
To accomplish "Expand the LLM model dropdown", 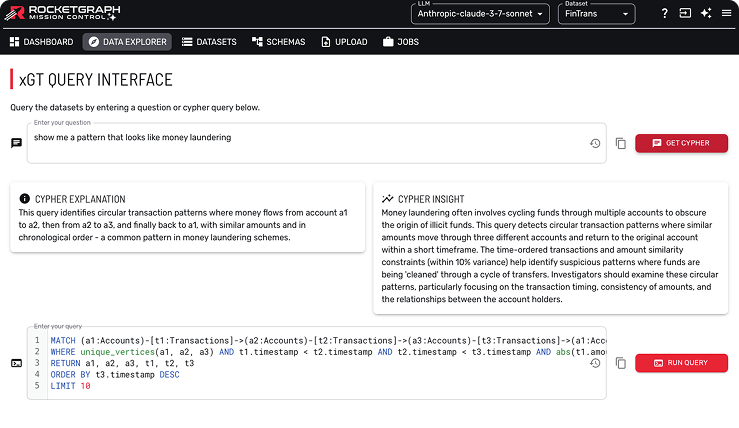I will coord(480,14).
